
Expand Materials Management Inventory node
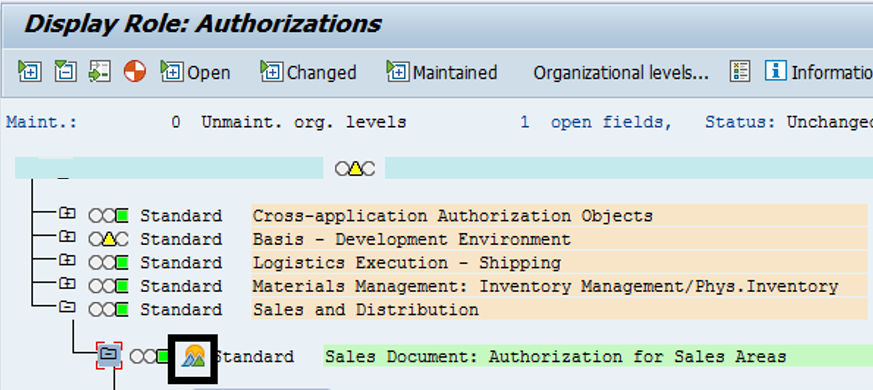pyautogui.click(x=67, y=283)
